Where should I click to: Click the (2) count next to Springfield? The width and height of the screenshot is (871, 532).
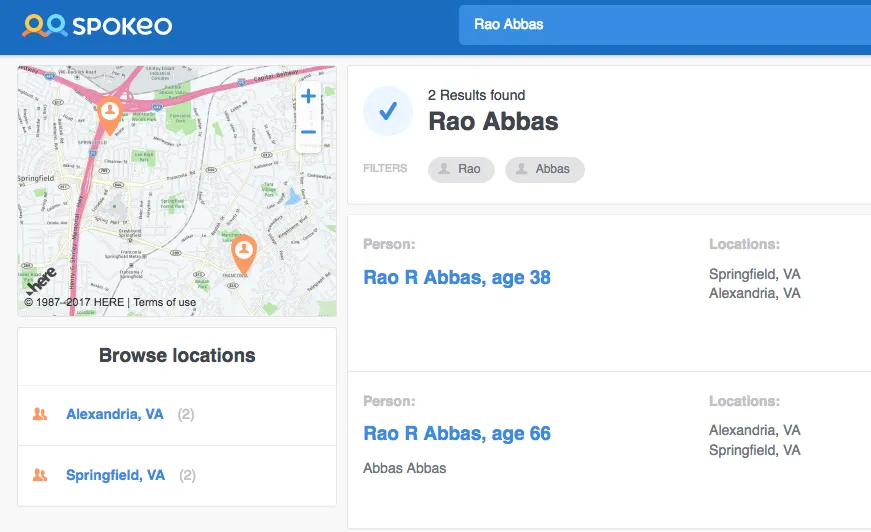[188, 475]
